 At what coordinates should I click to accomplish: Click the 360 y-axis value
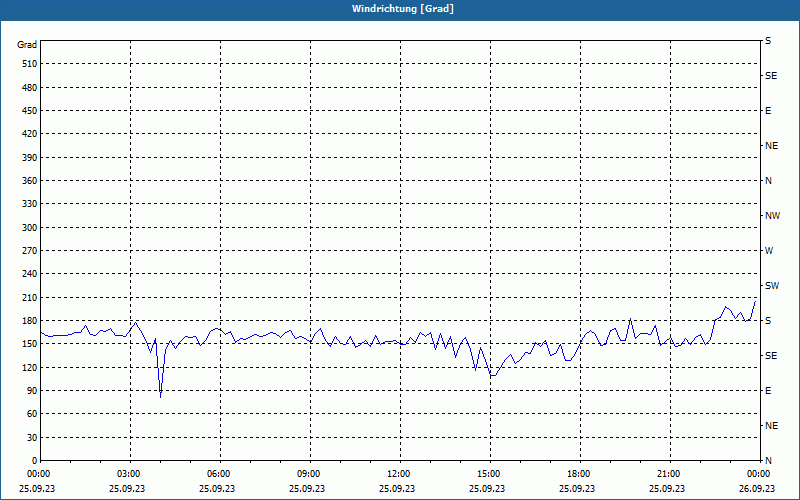tap(30, 181)
